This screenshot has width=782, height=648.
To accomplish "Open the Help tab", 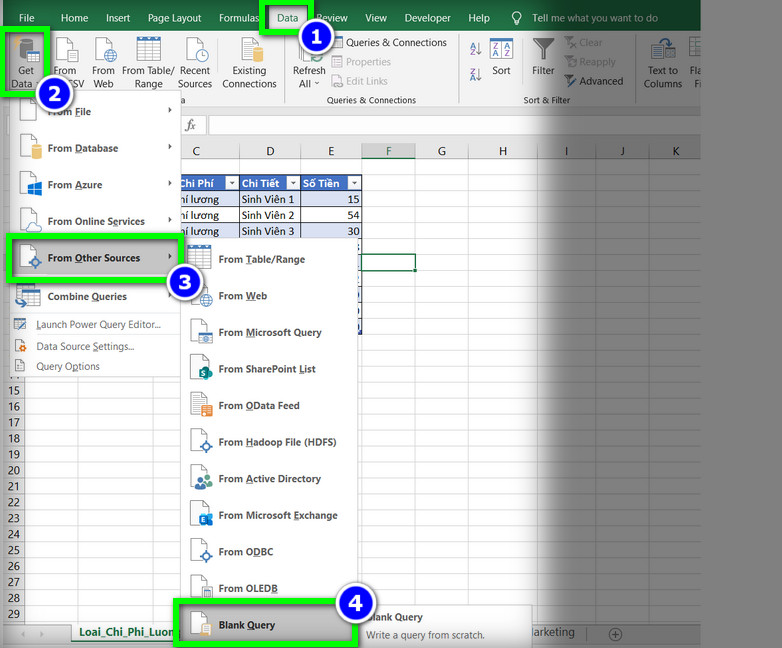I will (479, 18).
